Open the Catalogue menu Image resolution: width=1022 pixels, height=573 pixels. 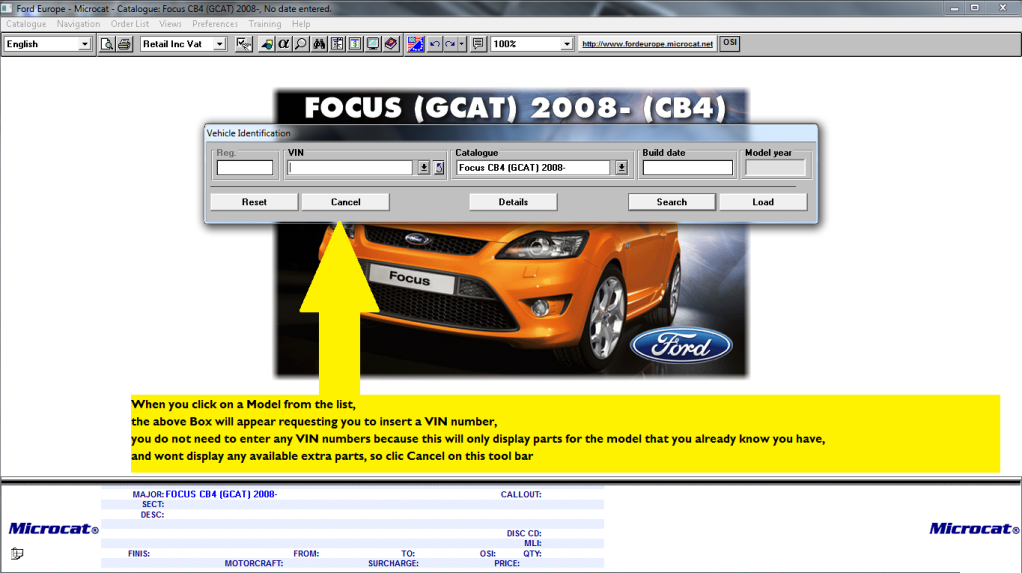click(x=26, y=23)
